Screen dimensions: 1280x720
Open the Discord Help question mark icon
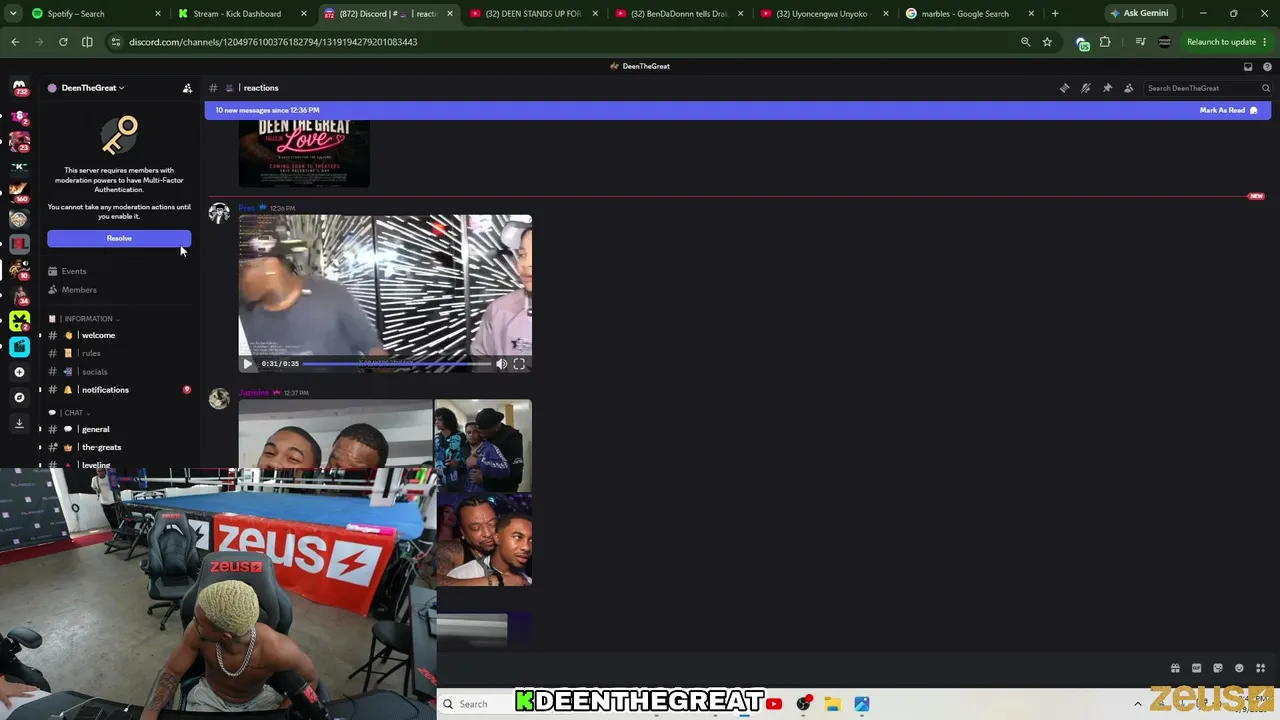point(1267,67)
